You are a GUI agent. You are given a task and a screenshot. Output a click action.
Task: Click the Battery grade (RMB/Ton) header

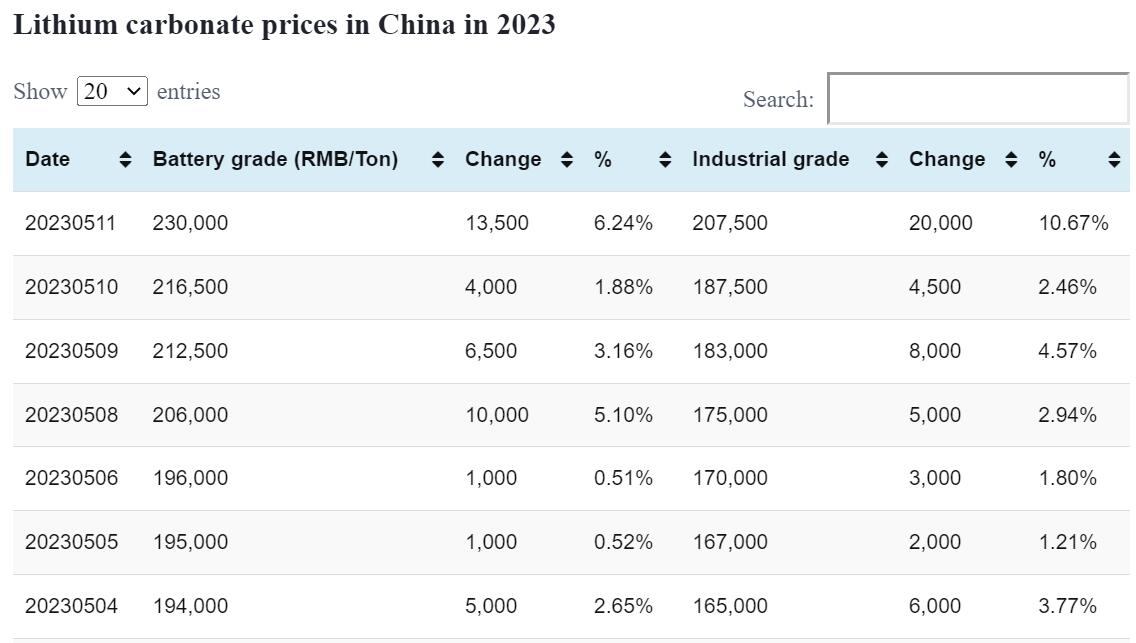275,160
